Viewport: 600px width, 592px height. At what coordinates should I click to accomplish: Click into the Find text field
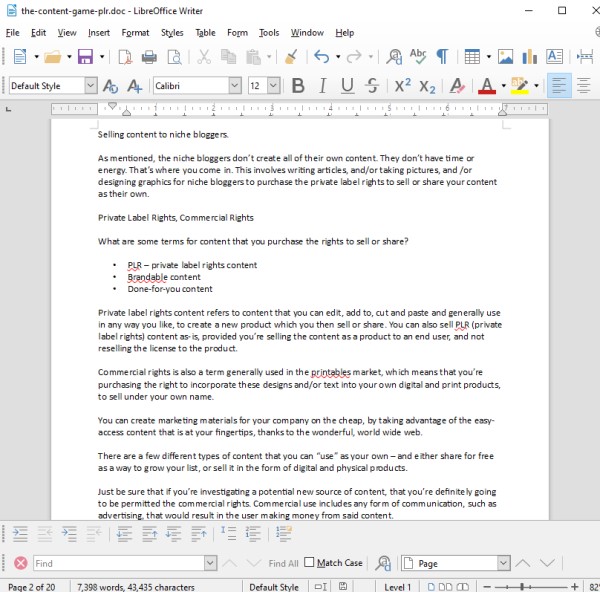click(x=119, y=563)
